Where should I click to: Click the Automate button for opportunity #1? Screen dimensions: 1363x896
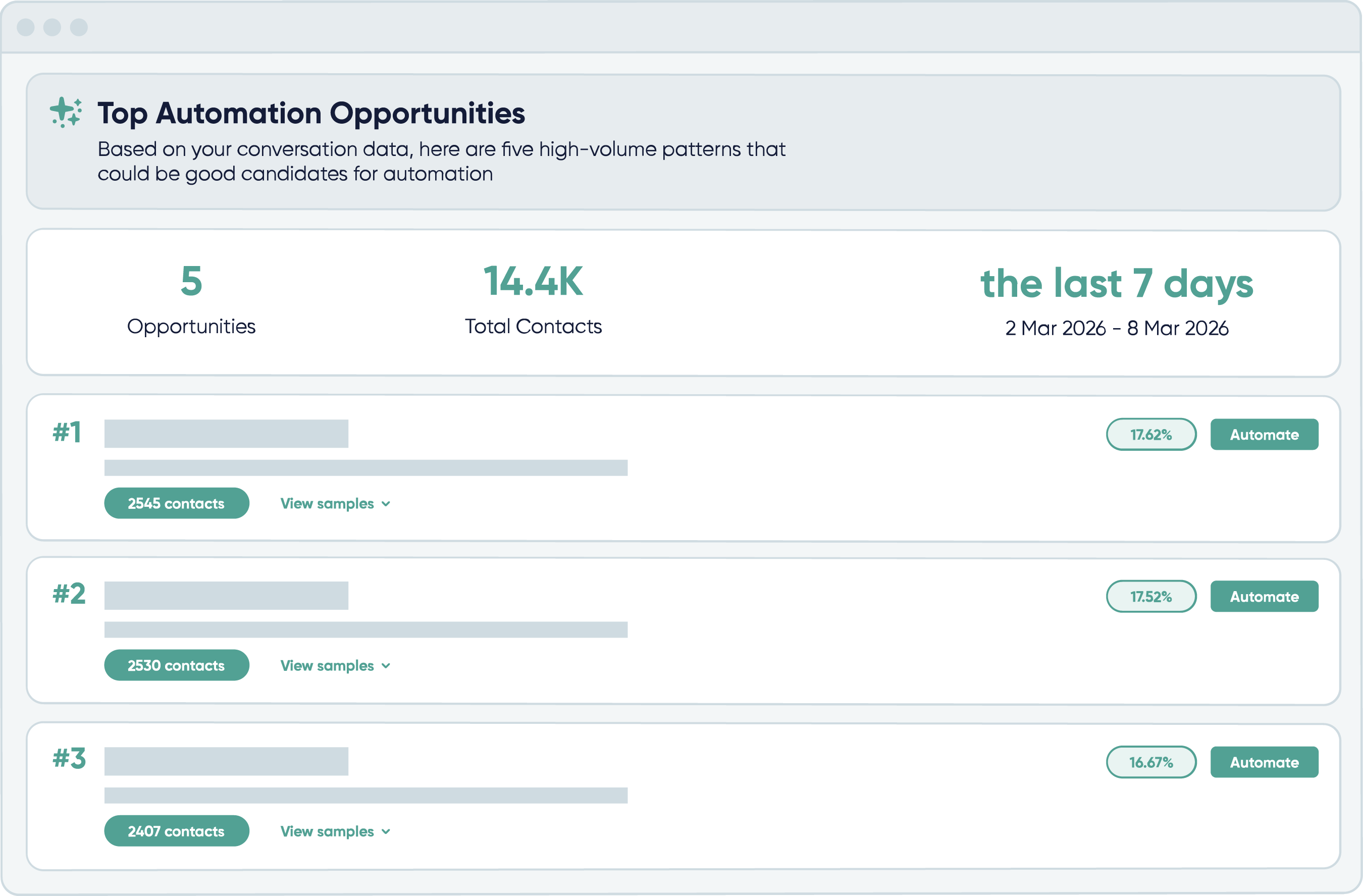(x=1264, y=434)
